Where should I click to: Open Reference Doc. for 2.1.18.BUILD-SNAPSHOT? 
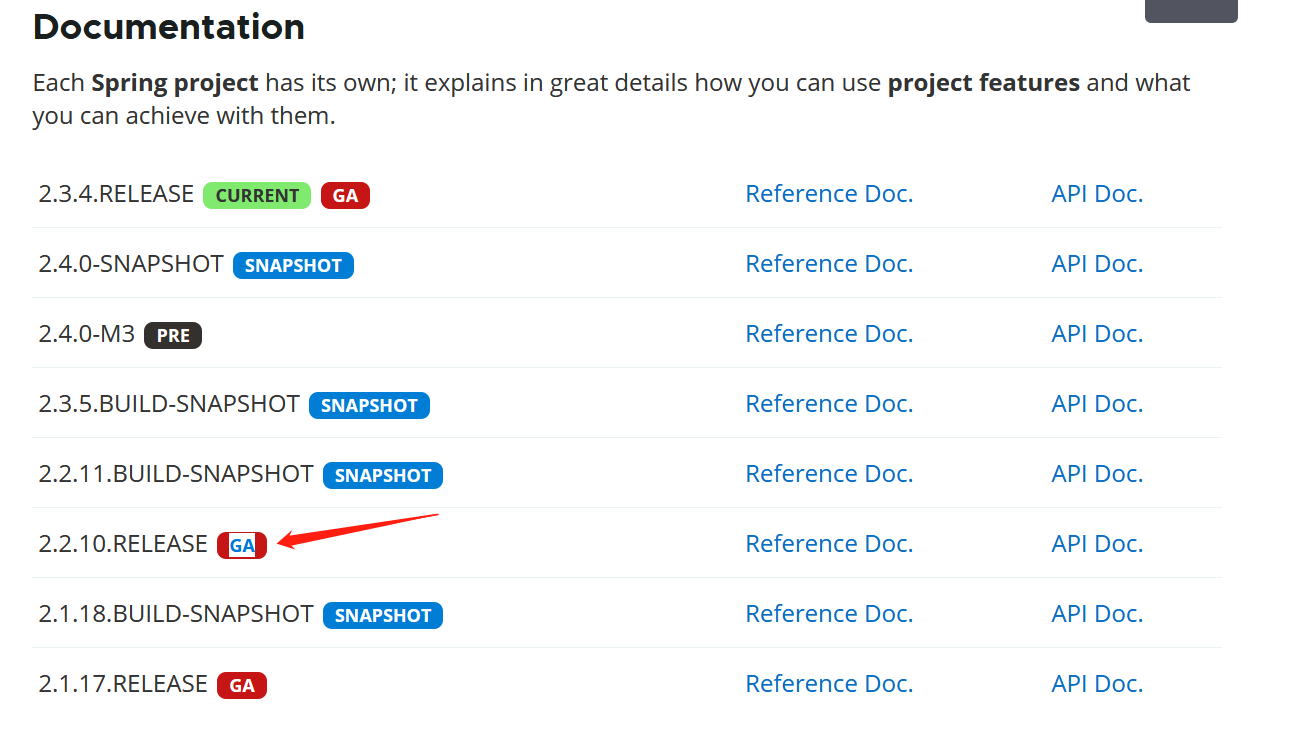tap(829, 614)
